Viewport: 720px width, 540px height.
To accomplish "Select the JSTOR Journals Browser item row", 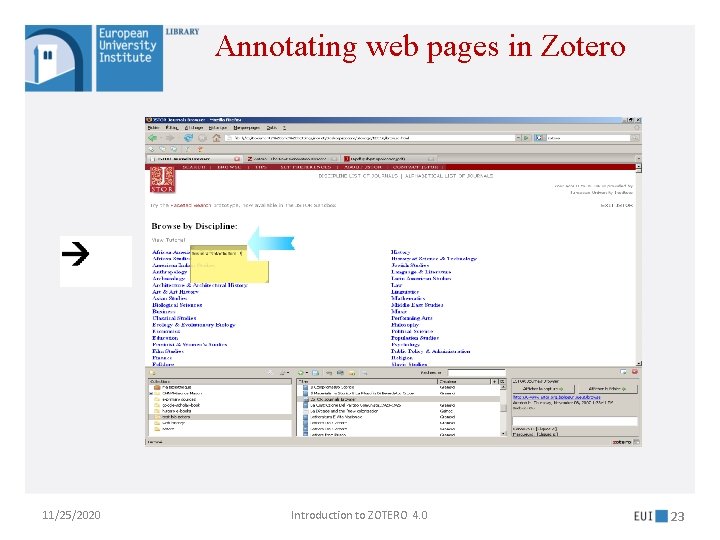I will 399,399.
